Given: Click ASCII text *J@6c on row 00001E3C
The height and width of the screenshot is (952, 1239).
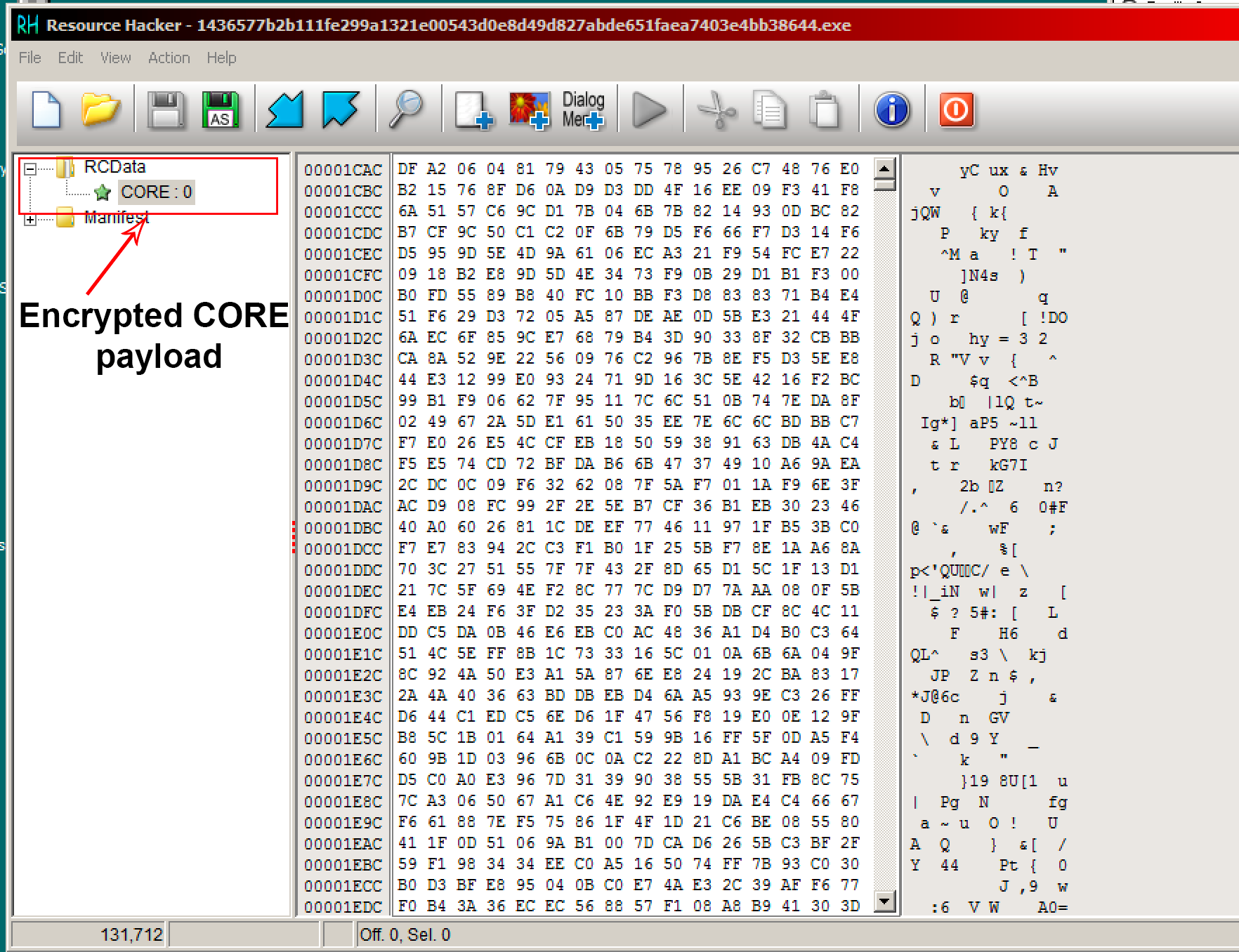Looking at the screenshot, I should click(x=935, y=697).
